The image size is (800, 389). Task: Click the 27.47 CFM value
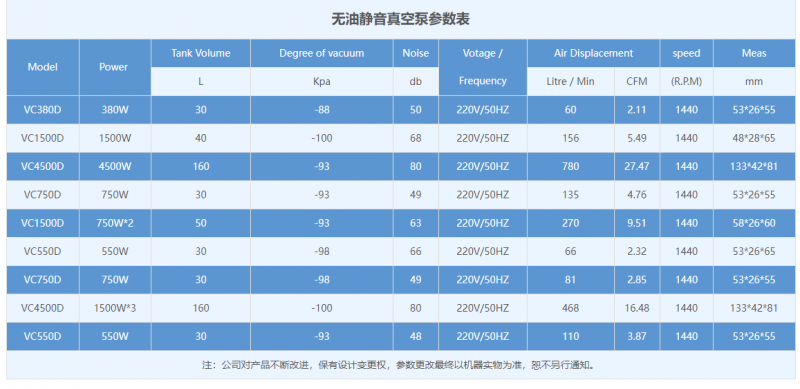click(637, 166)
